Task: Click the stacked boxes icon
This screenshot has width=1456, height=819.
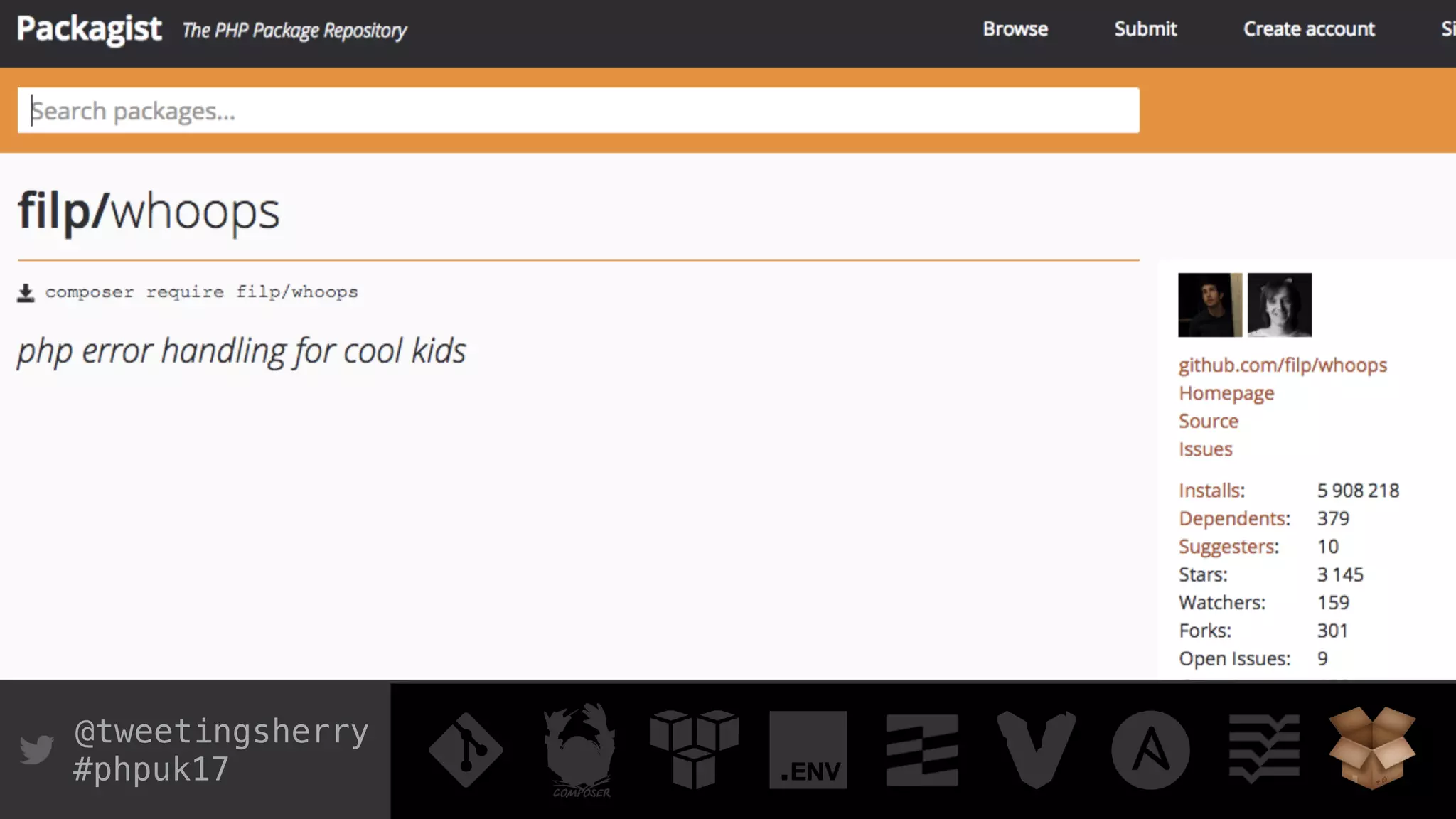Action: pos(694,749)
